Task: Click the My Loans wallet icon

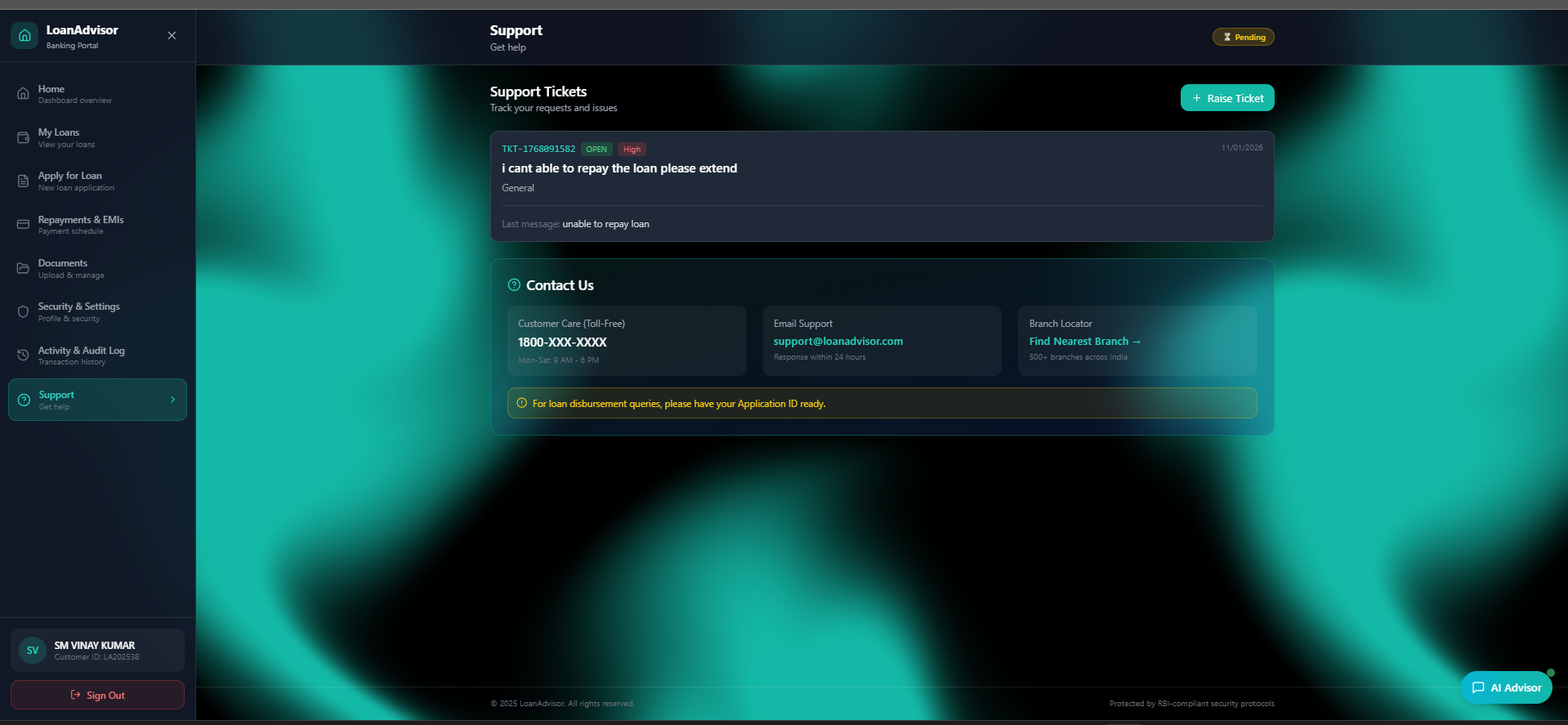Action: 23,137
